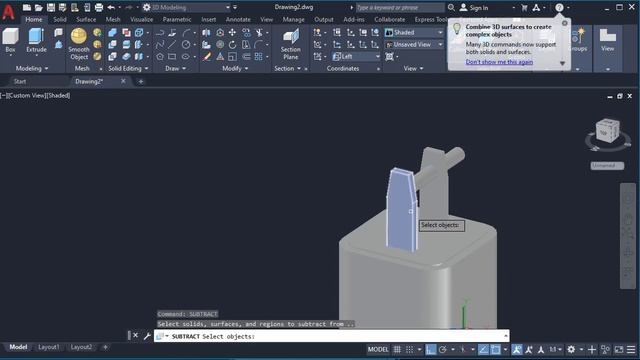Screen dimensions: 640x360
Task: Click the SUBTRACT command line input
Action: pos(331,336)
